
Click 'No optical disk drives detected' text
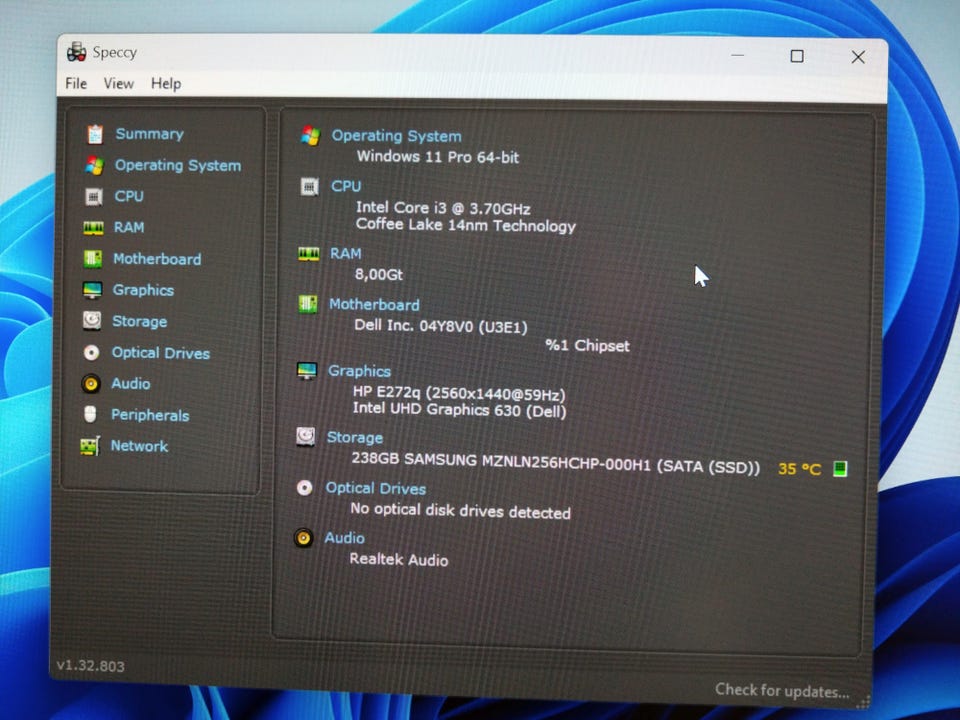point(460,511)
